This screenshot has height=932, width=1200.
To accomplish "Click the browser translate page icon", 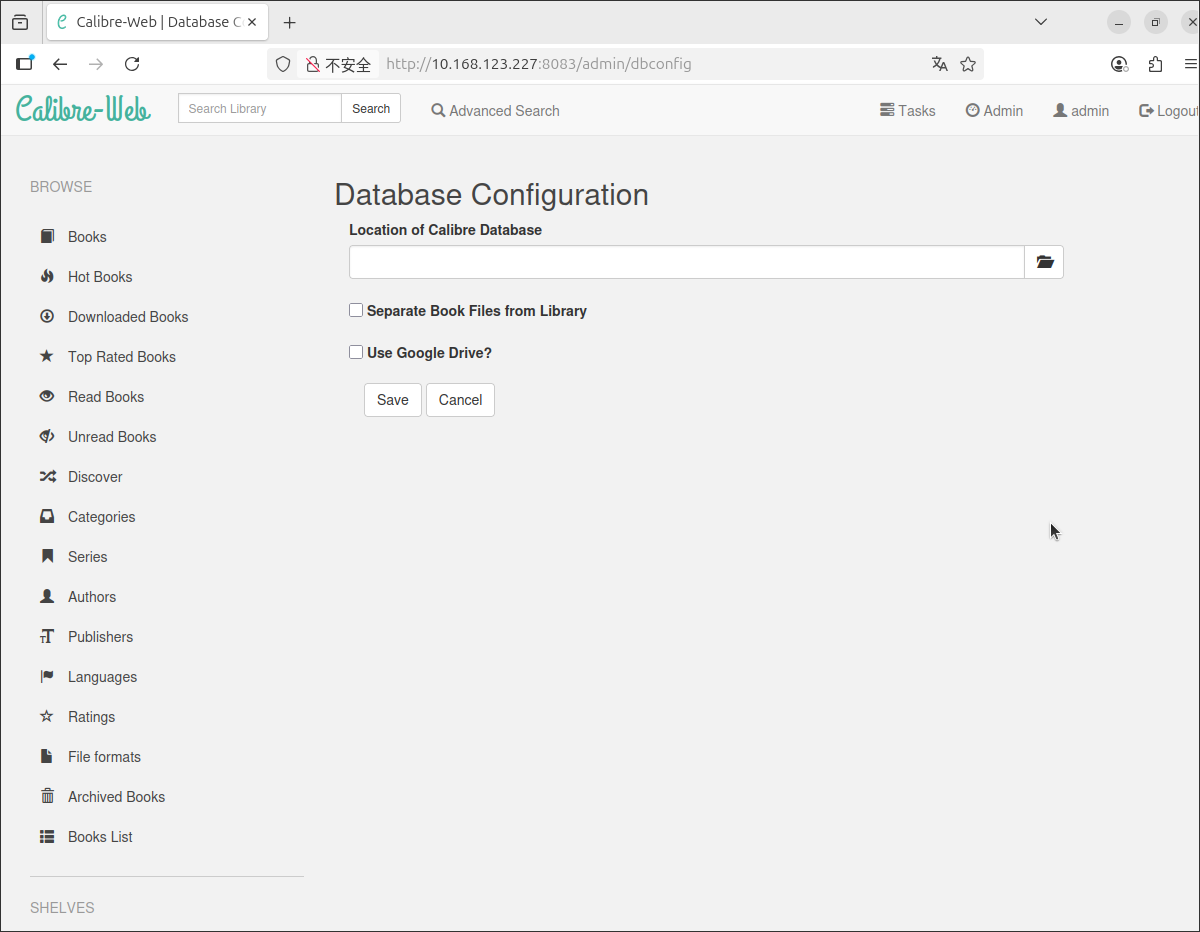I will (939, 64).
